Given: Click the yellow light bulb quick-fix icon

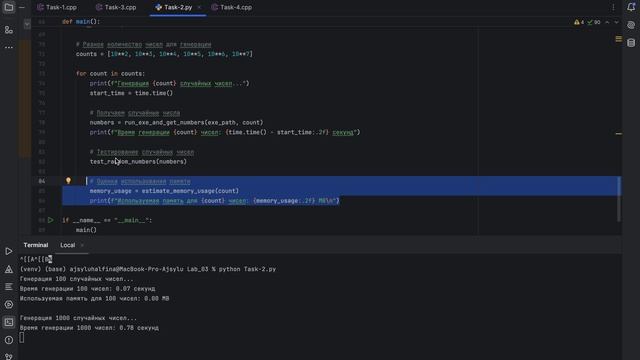Looking at the screenshot, I should pyautogui.click(x=68, y=180).
